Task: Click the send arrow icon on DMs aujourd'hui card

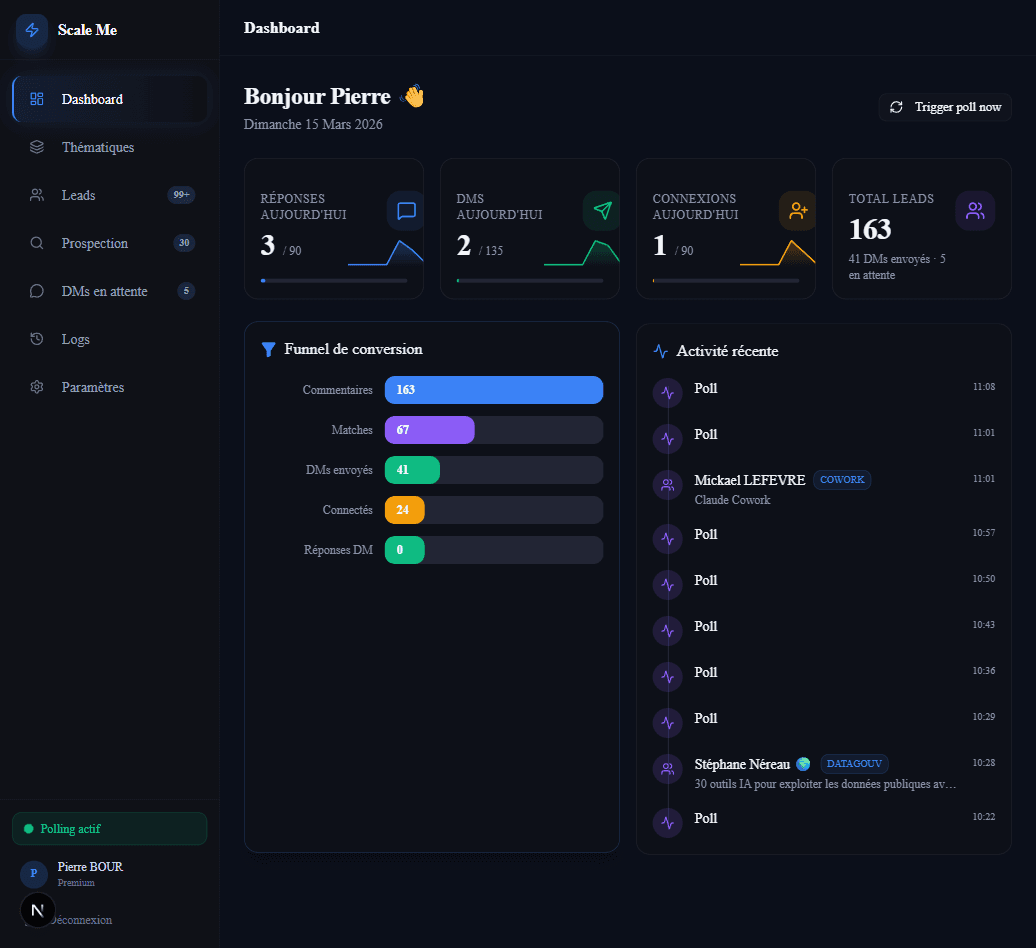Action: point(599,211)
